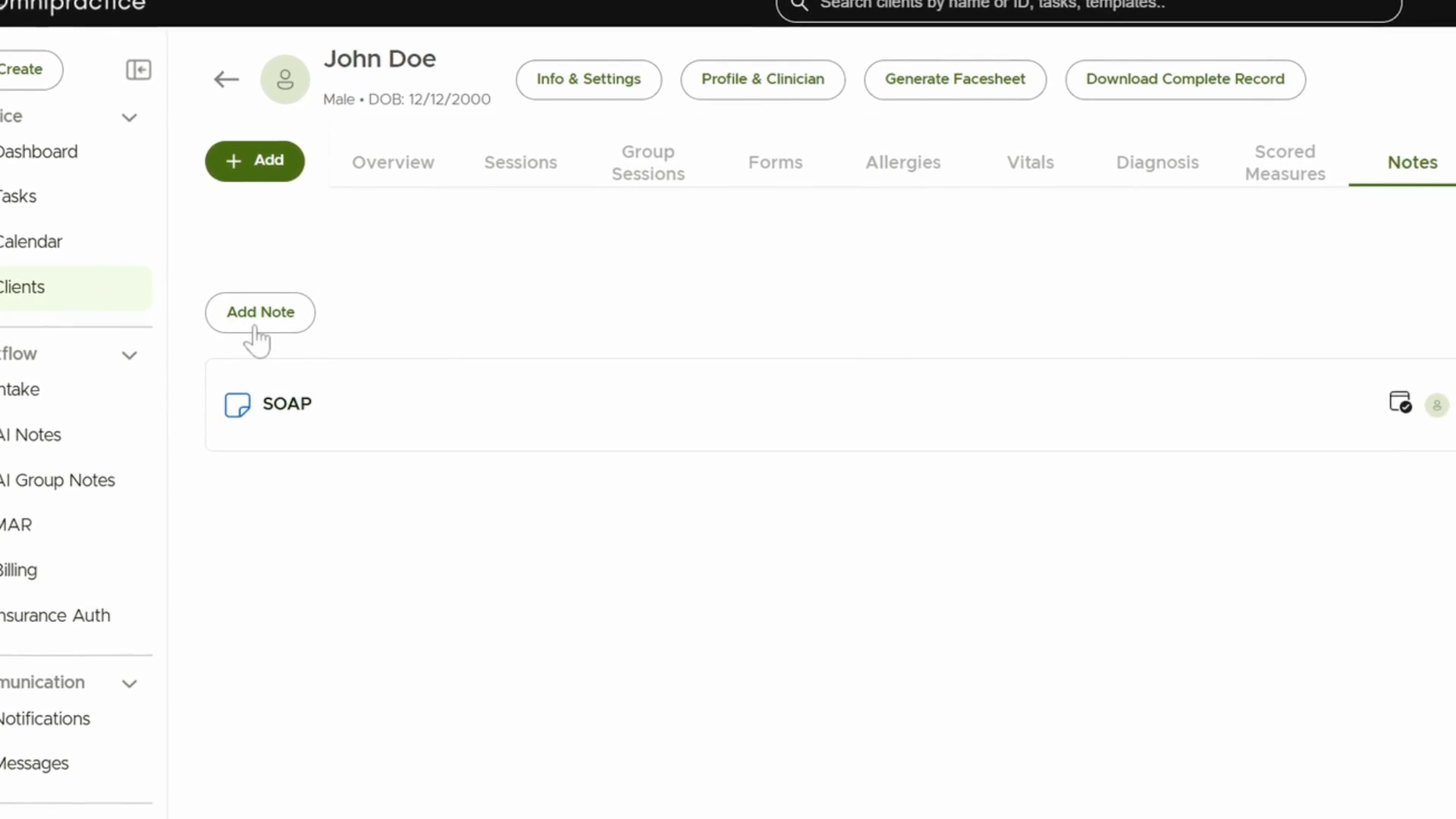Open AI Group Notes in sidebar
This screenshot has width=1456, height=819.
58,480
